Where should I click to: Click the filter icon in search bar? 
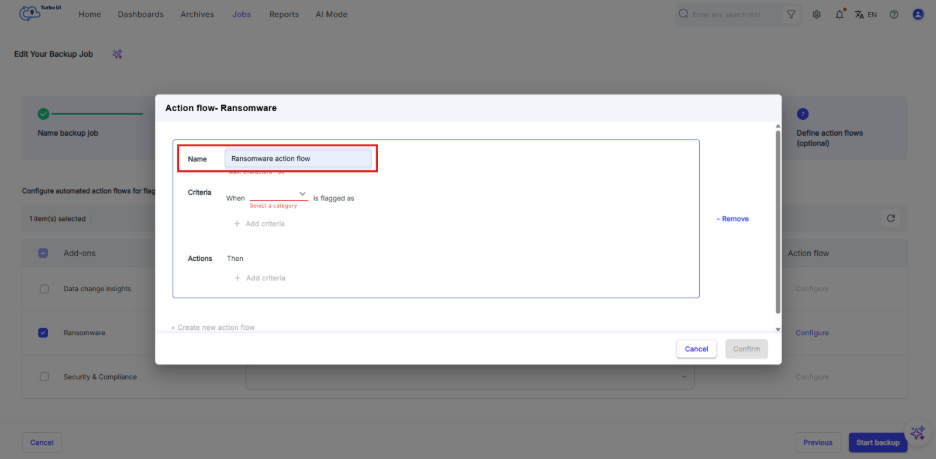pos(791,15)
